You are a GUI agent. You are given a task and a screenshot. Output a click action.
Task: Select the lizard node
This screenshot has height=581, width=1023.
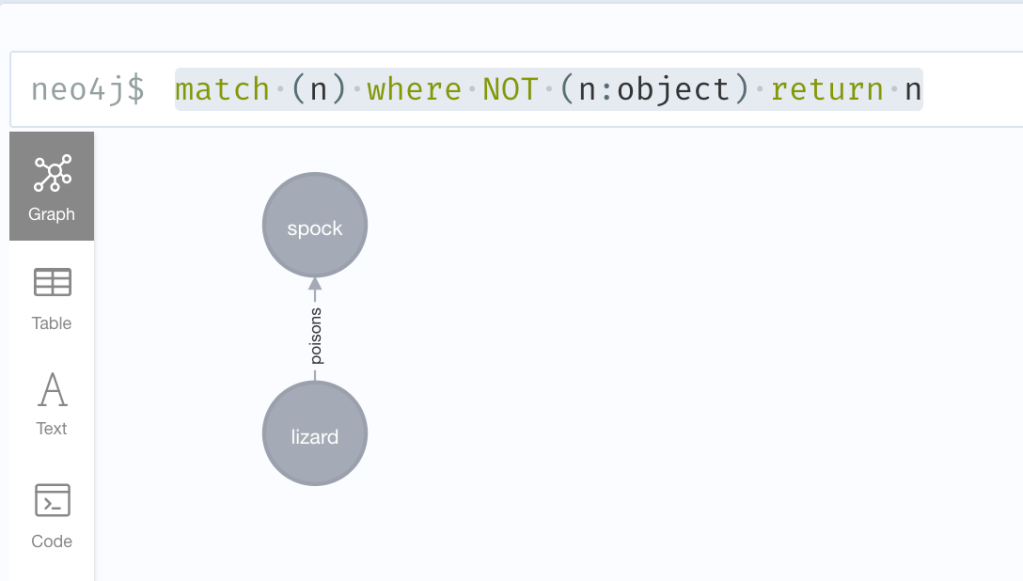pos(315,434)
